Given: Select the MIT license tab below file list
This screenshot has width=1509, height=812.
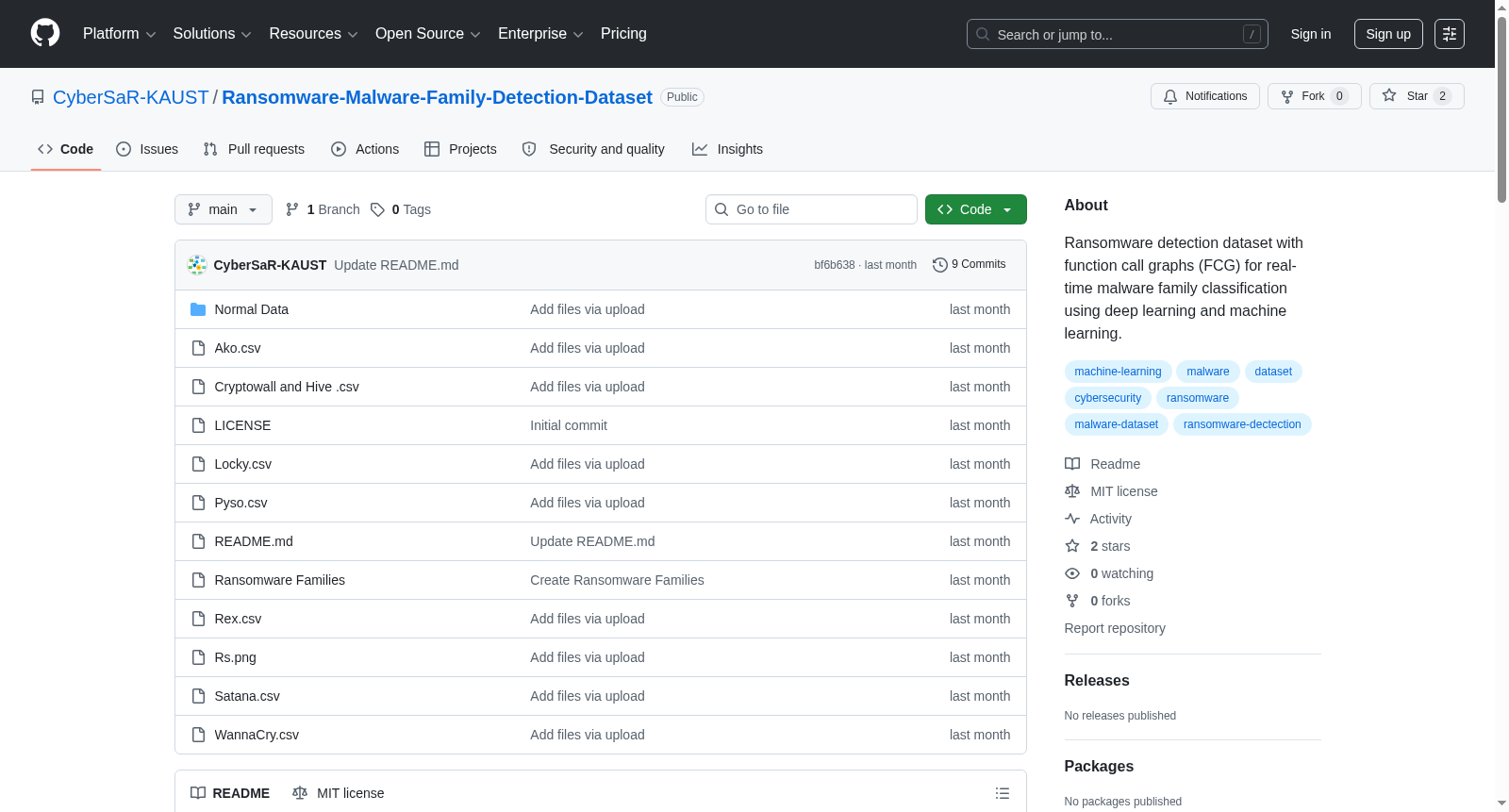Looking at the screenshot, I should coord(339,793).
